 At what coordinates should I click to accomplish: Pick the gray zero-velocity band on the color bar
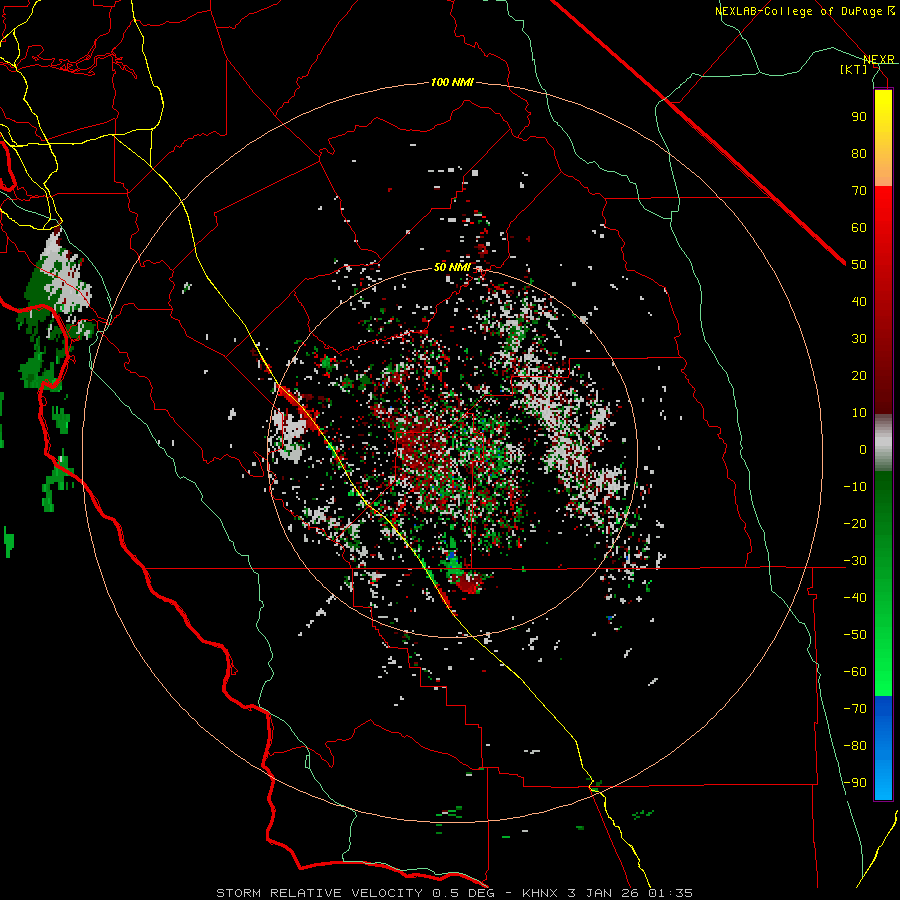[883, 443]
